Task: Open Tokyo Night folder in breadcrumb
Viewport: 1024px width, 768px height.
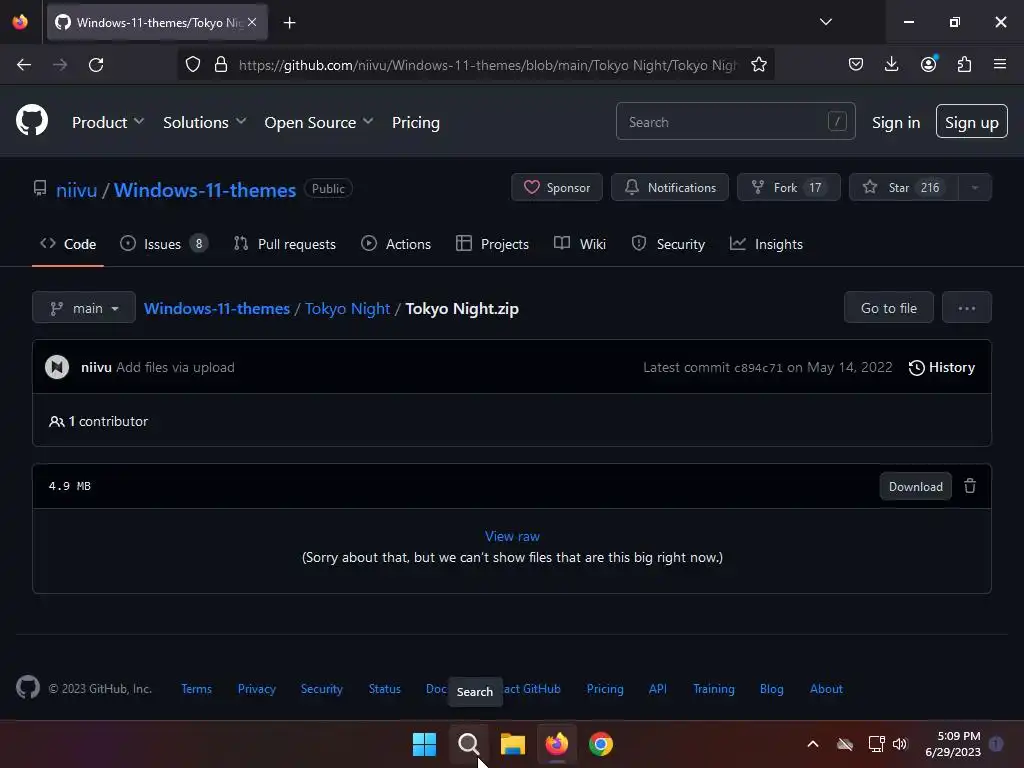Action: (347, 308)
